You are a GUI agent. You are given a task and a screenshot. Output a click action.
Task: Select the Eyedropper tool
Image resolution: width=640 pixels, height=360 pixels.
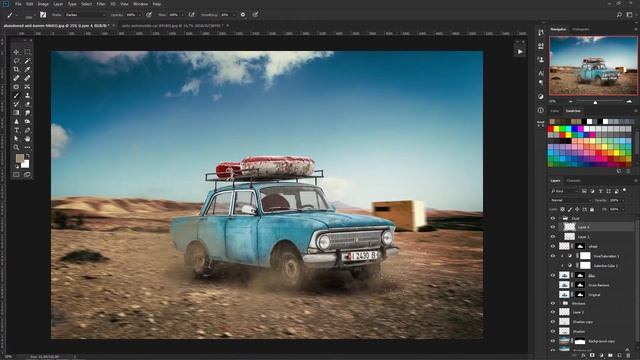[27, 69]
